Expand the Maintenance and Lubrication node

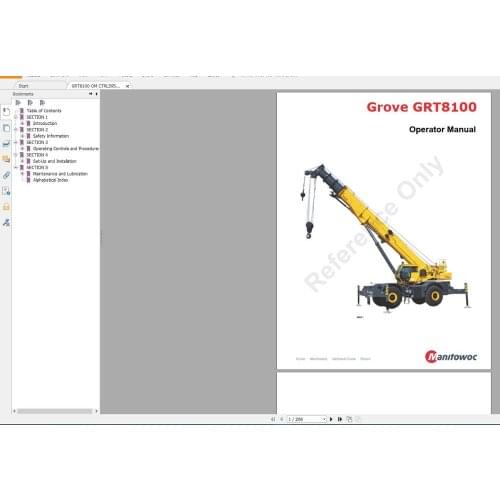point(22,174)
